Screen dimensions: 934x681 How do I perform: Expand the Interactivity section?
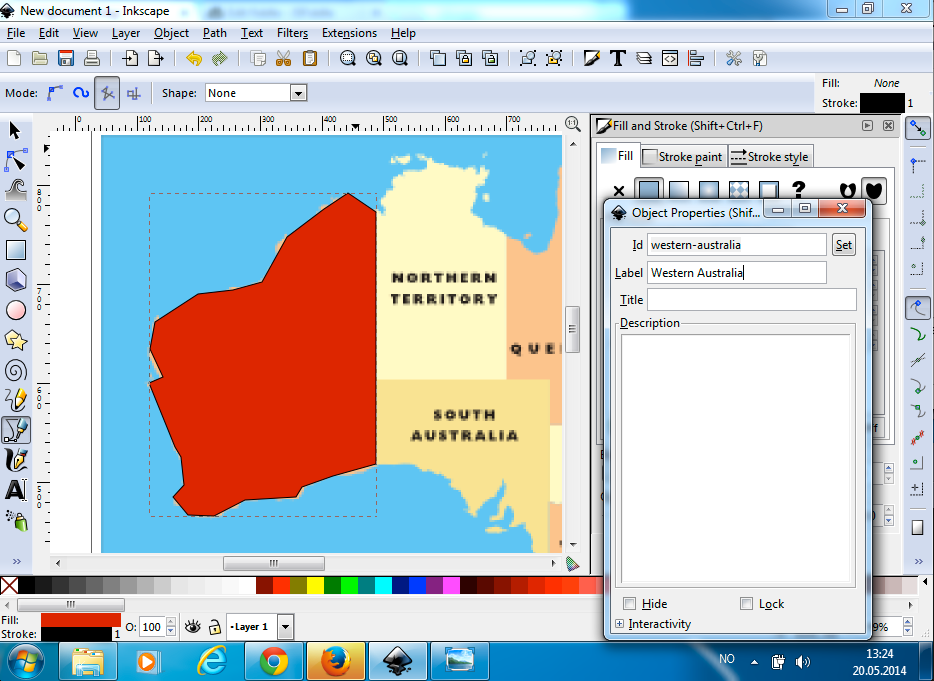[622, 623]
